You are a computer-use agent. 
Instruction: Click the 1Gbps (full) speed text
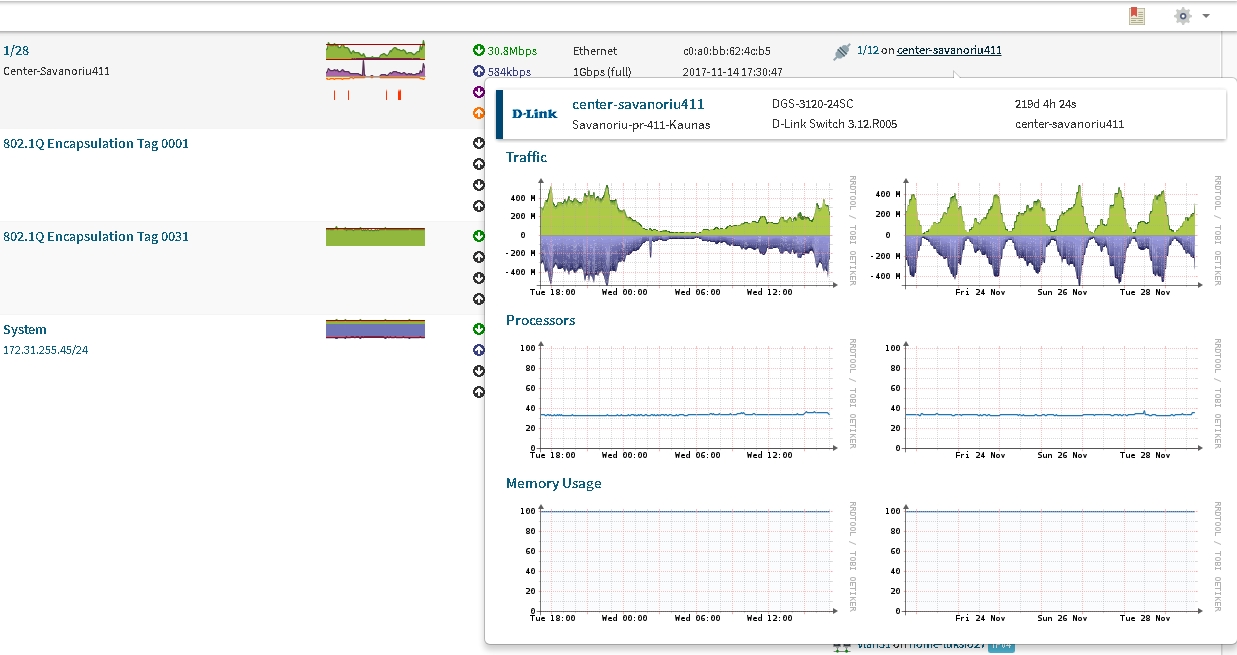pyautogui.click(x=602, y=72)
